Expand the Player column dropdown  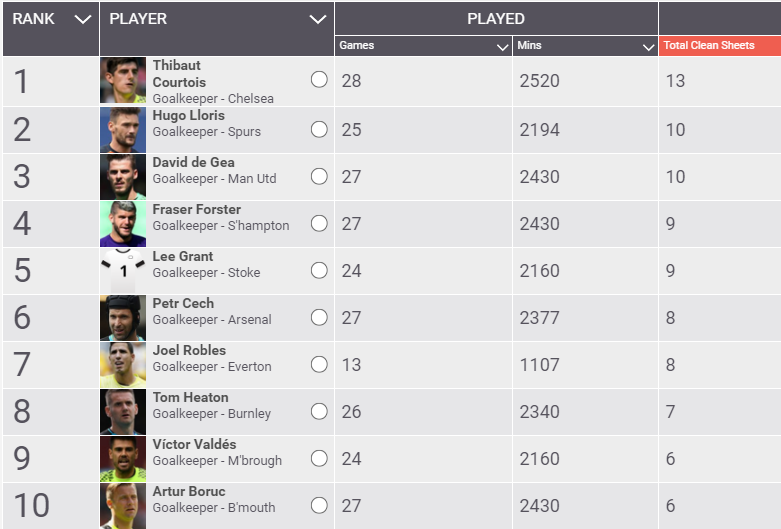(318, 19)
